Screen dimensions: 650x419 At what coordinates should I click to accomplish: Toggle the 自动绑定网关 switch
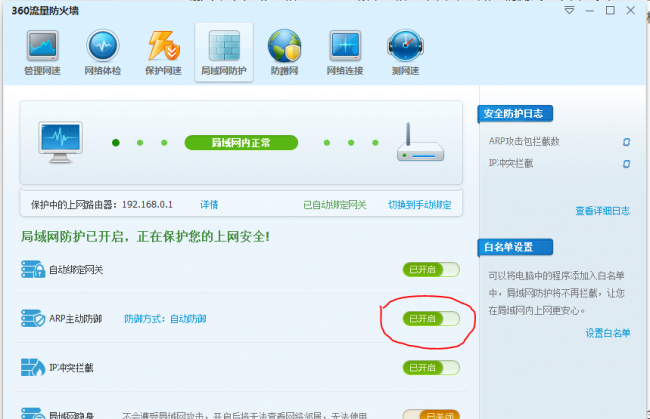(431, 270)
